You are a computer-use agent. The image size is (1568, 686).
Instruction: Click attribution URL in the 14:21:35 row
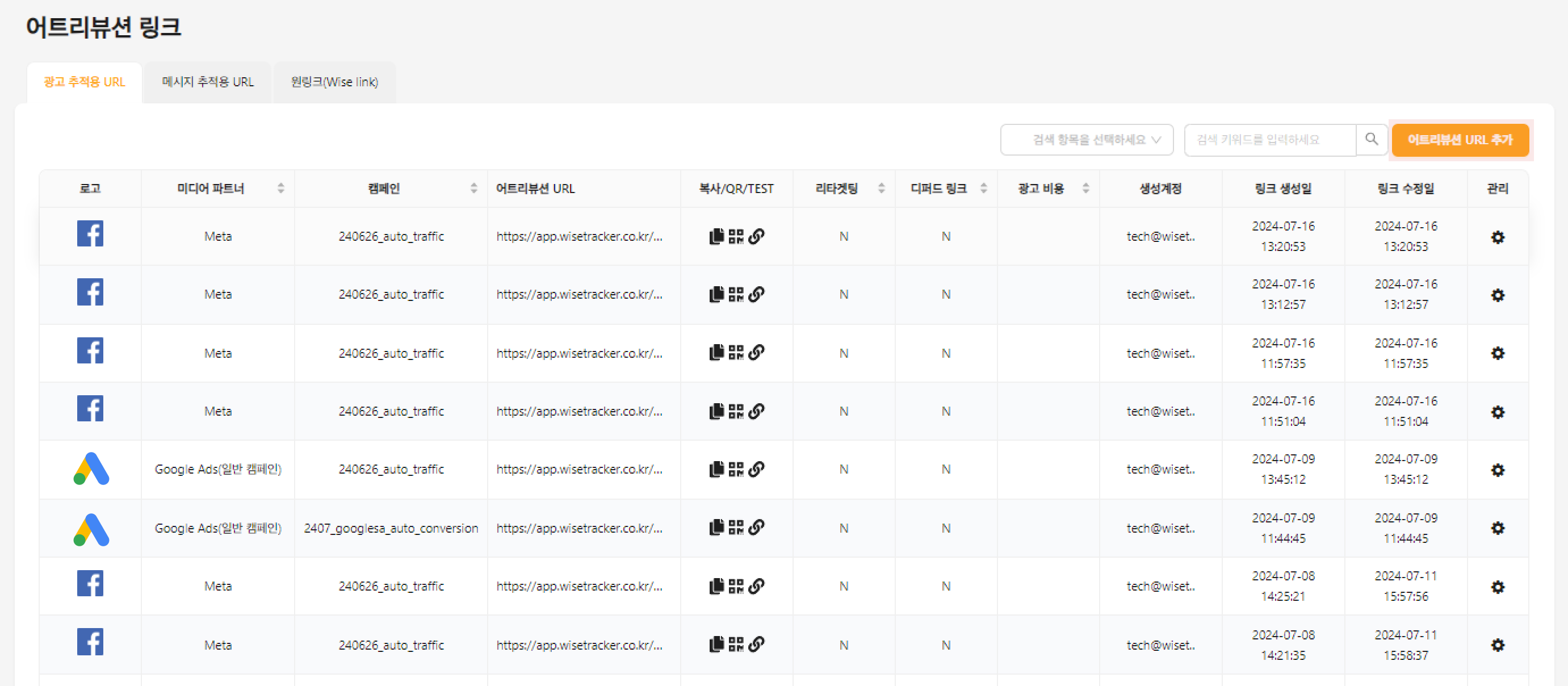coord(579,645)
